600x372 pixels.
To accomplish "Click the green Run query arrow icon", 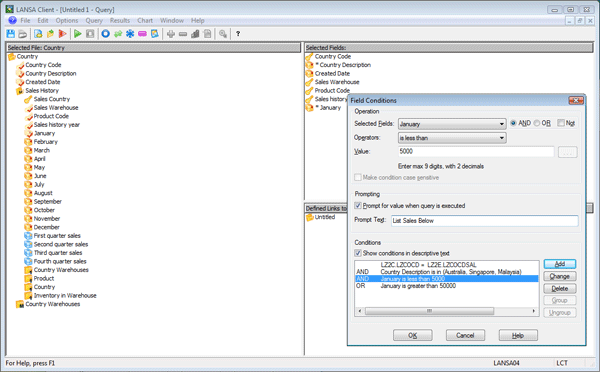I will (78, 34).
